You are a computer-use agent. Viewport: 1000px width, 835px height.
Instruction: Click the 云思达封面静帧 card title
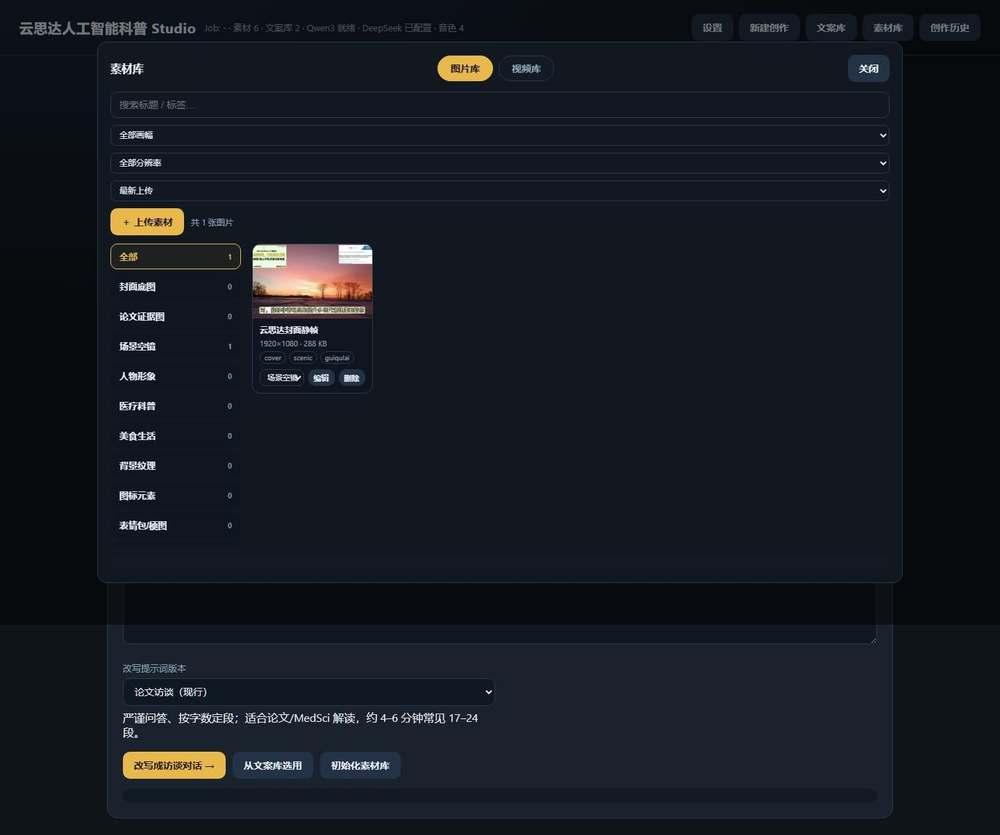[289, 330]
